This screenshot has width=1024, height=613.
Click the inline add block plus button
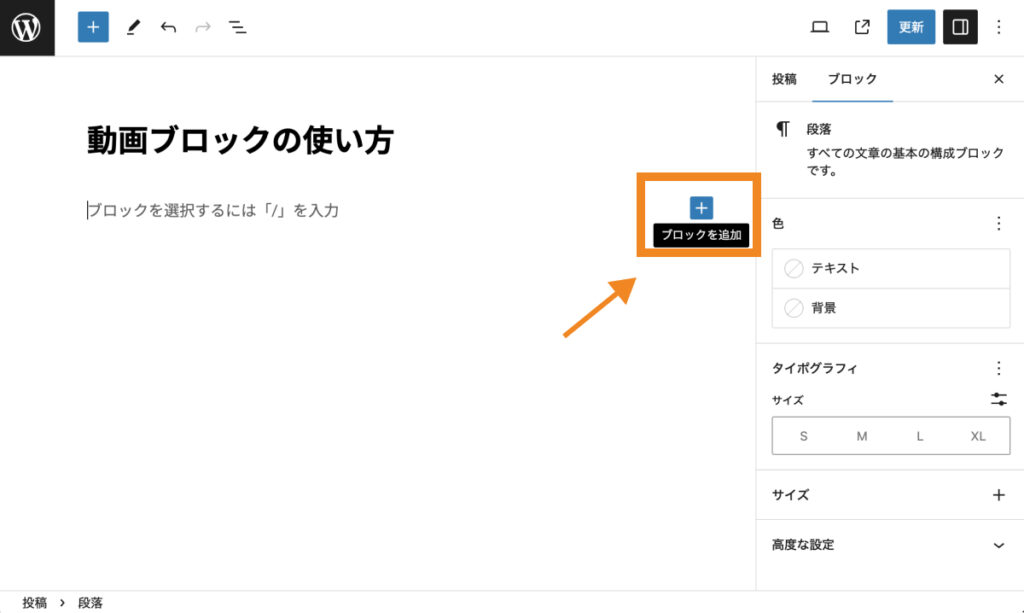[701, 208]
